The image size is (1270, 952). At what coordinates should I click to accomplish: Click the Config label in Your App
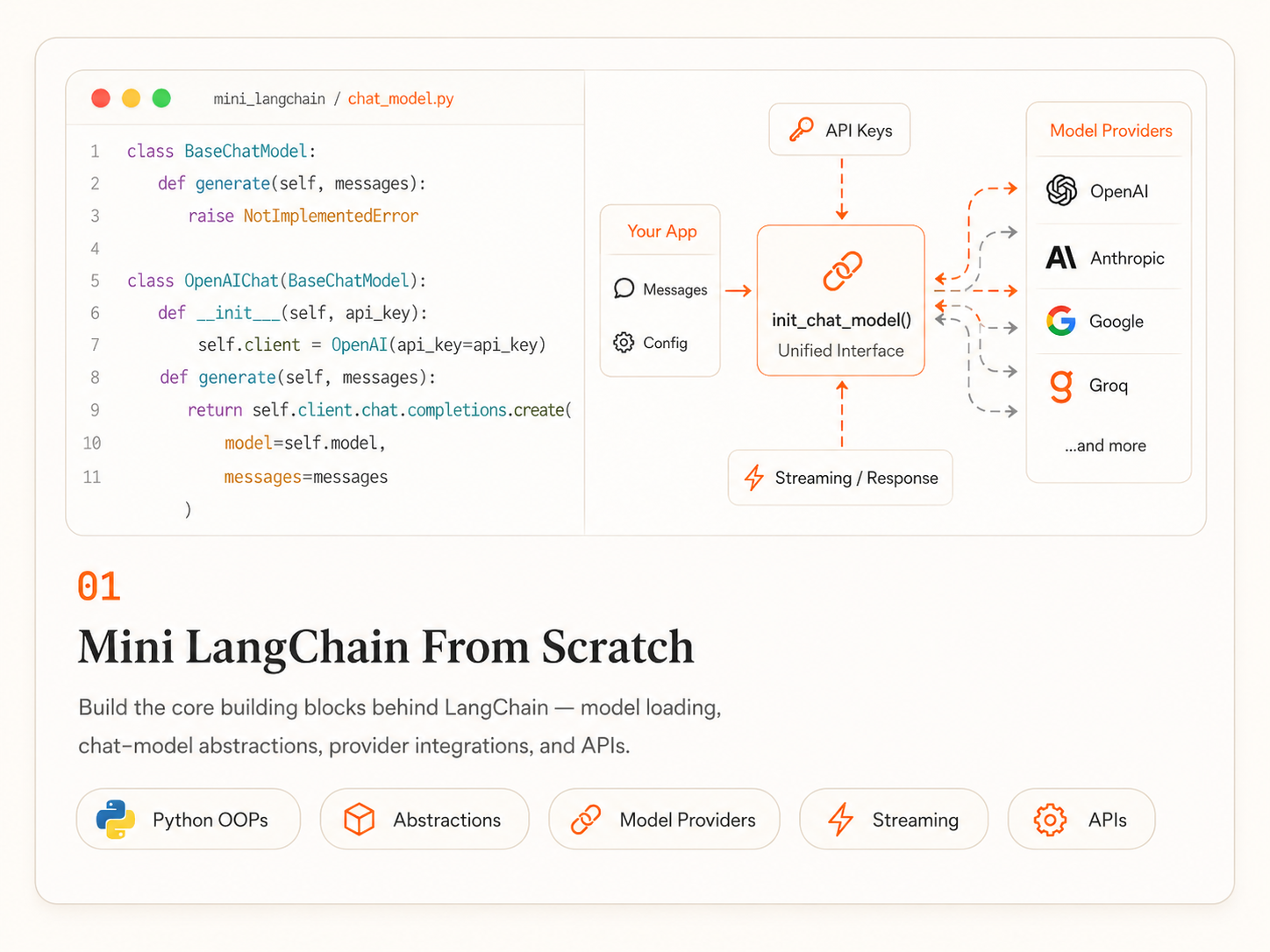coord(665,343)
